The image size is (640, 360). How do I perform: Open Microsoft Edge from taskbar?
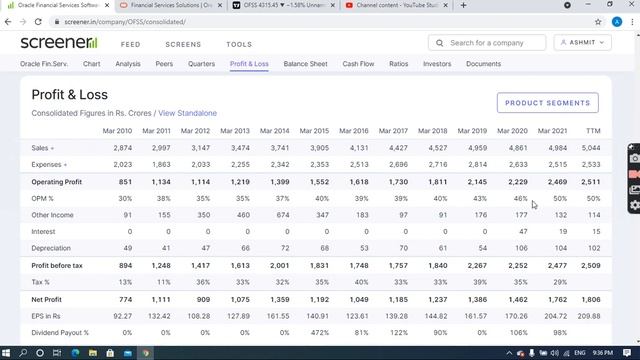point(76,353)
